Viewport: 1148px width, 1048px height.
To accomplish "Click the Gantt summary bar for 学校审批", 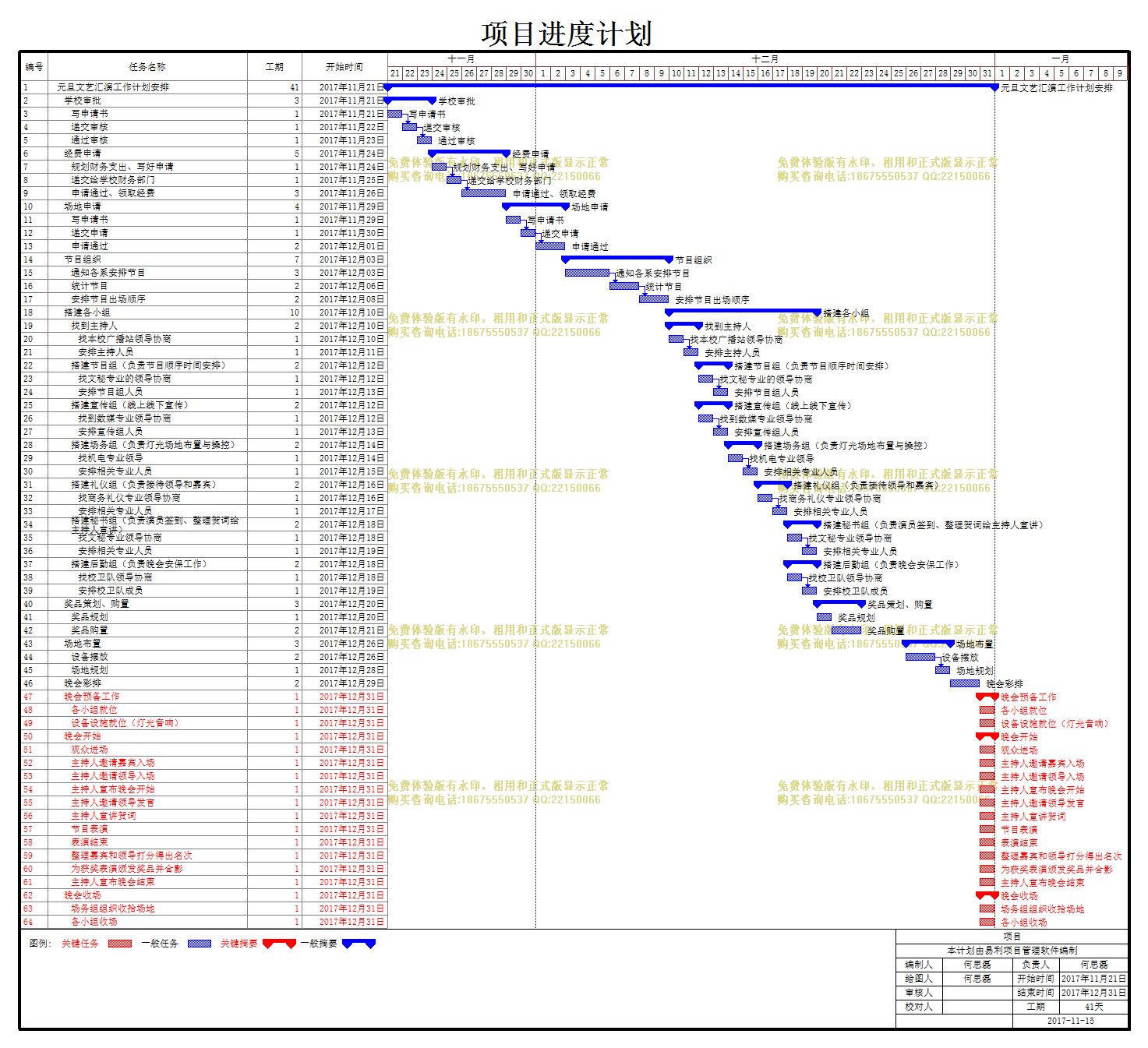I will tap(410, 101).
